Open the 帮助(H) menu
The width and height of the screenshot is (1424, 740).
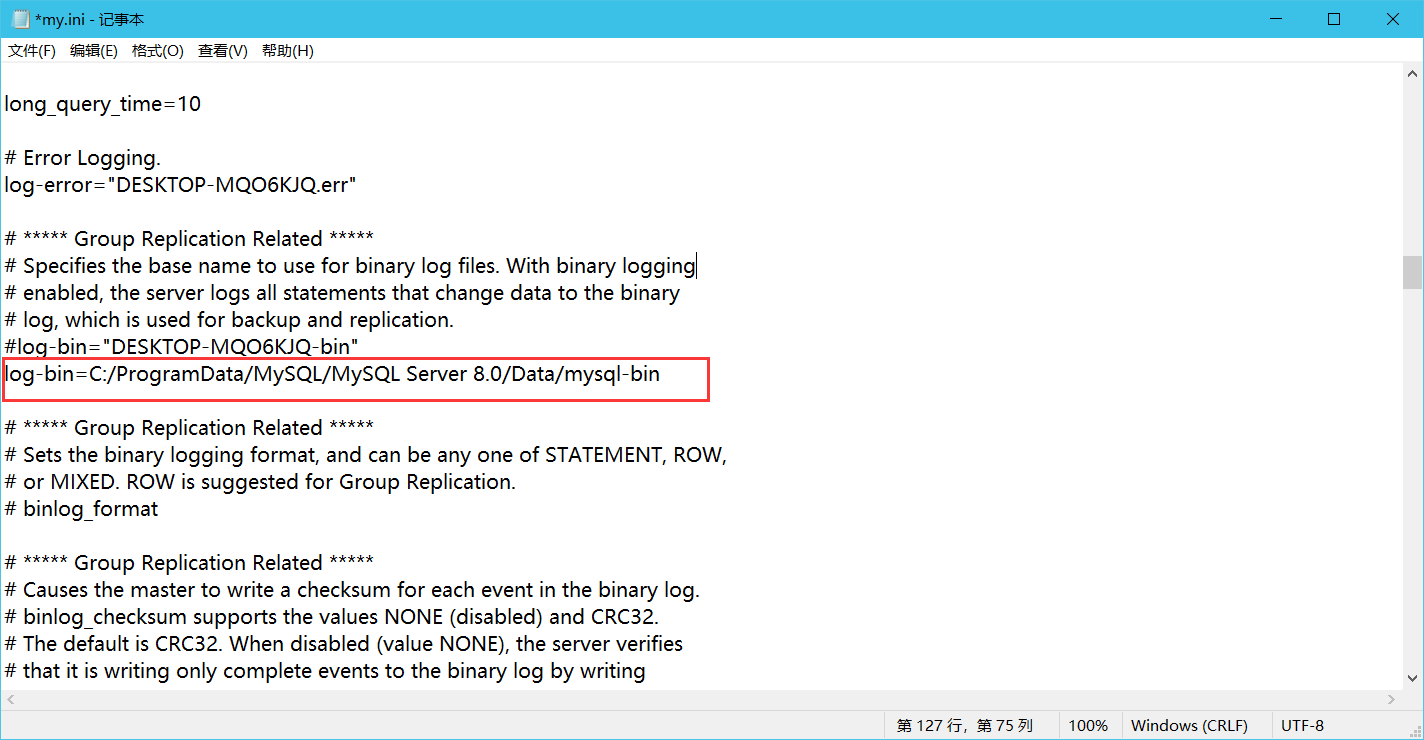click(288, 51)
